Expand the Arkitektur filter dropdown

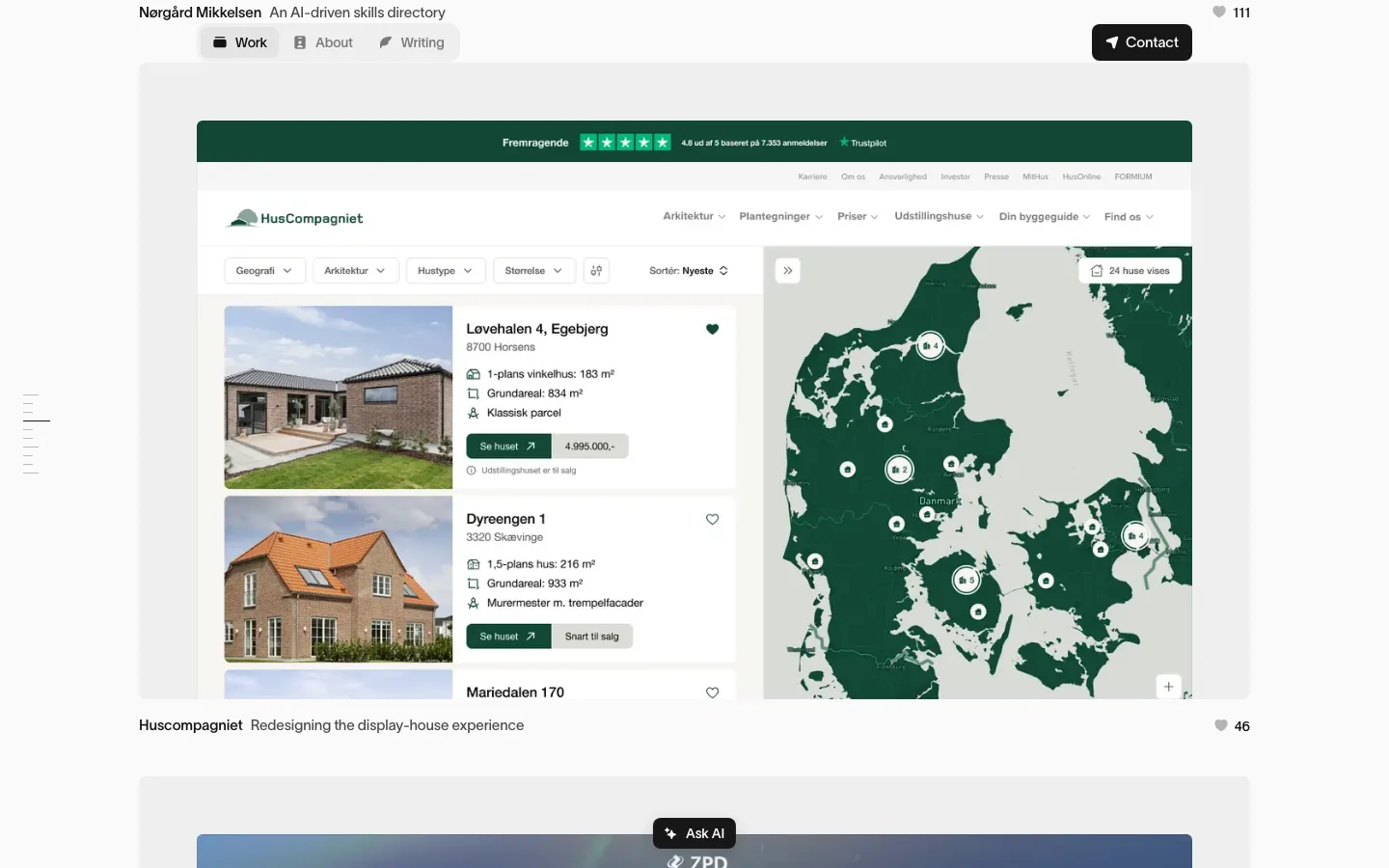(x=355, y=271)
